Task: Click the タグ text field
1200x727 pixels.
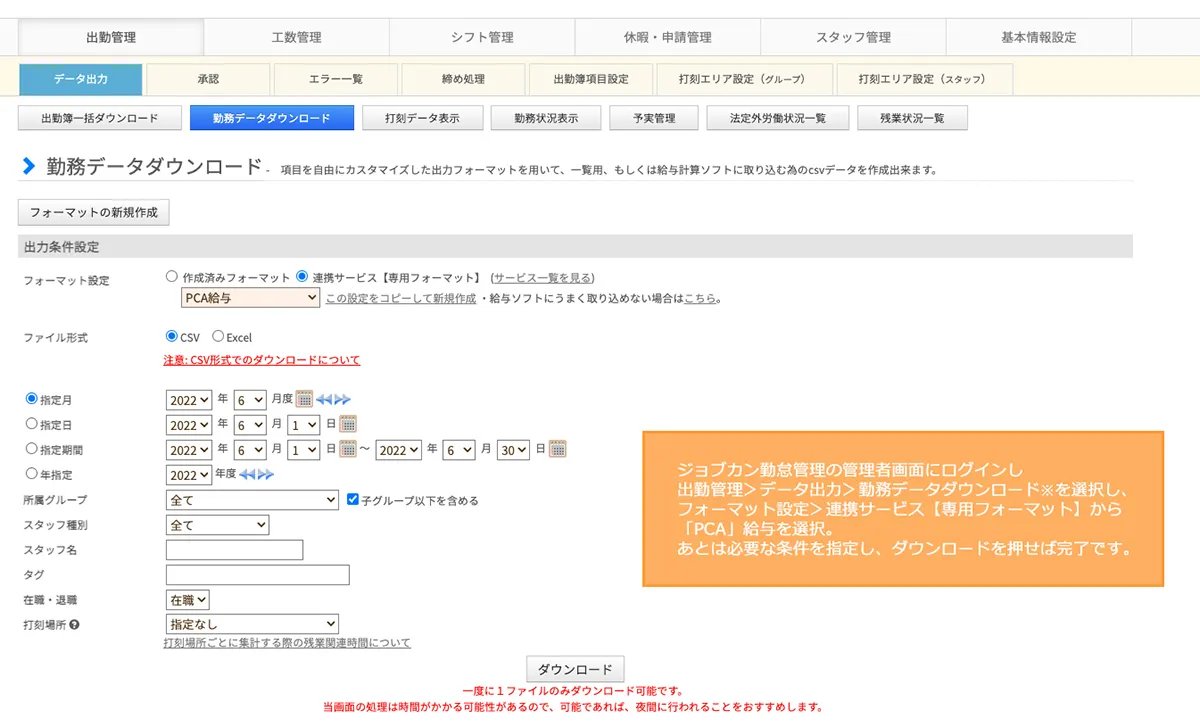Action: [257, 575]
